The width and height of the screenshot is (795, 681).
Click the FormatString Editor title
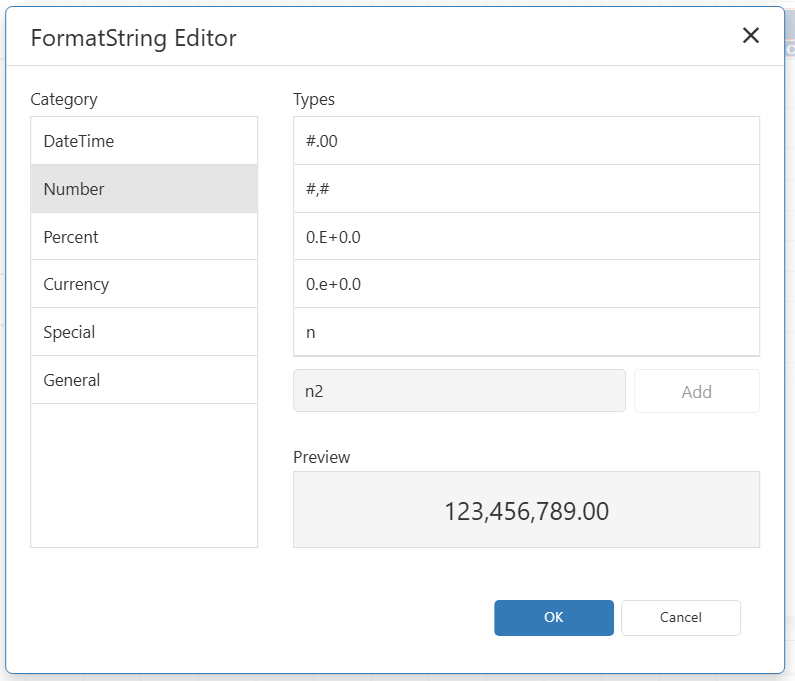[134, 38]
